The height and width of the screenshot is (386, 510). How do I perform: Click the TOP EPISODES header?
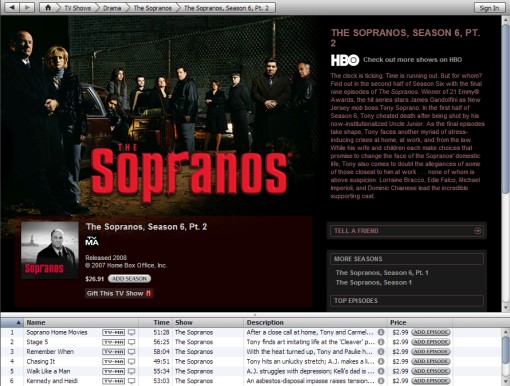(x=406, y=301)
